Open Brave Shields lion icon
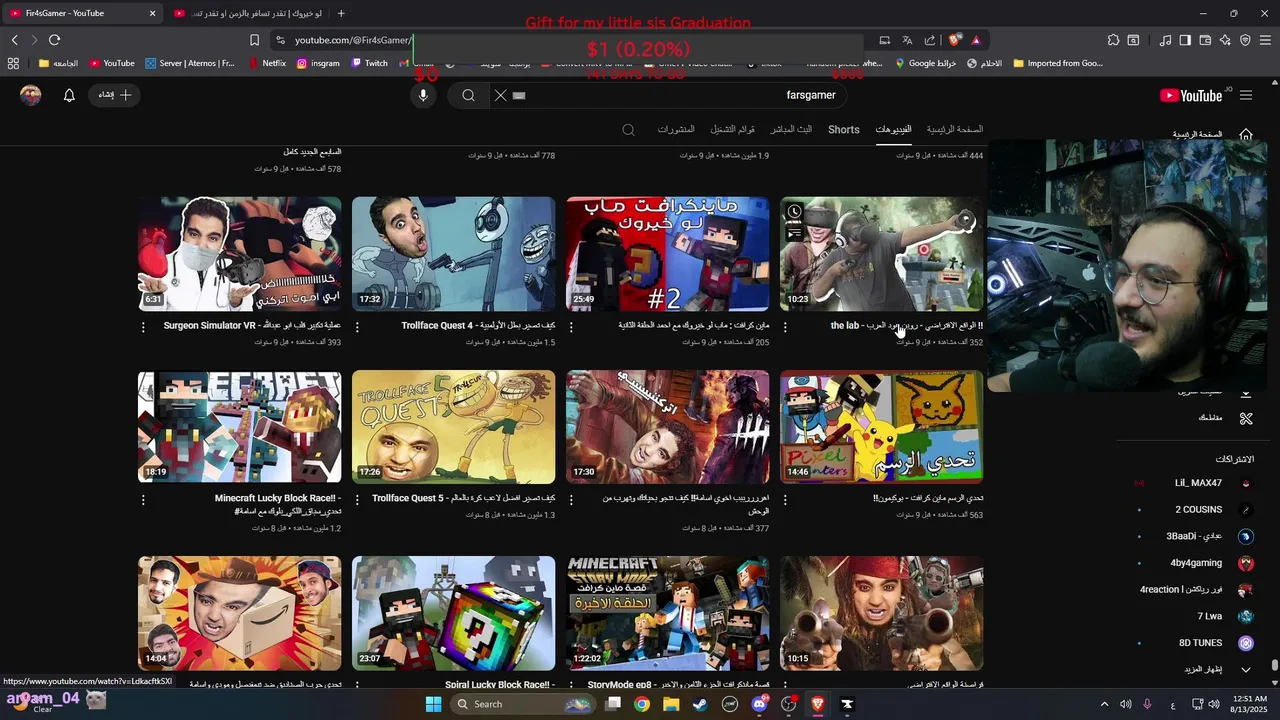 pos(955,40)
